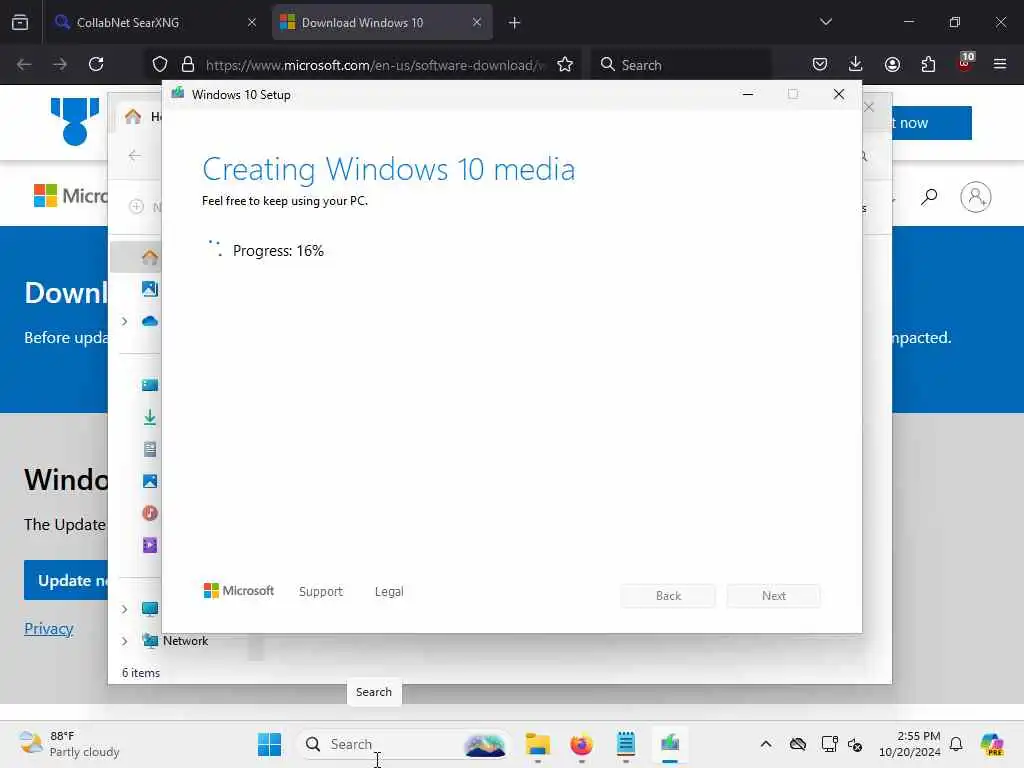Click the Update now button on webpage
This screenshot has width=1024, height=768.
pos(66,580)
